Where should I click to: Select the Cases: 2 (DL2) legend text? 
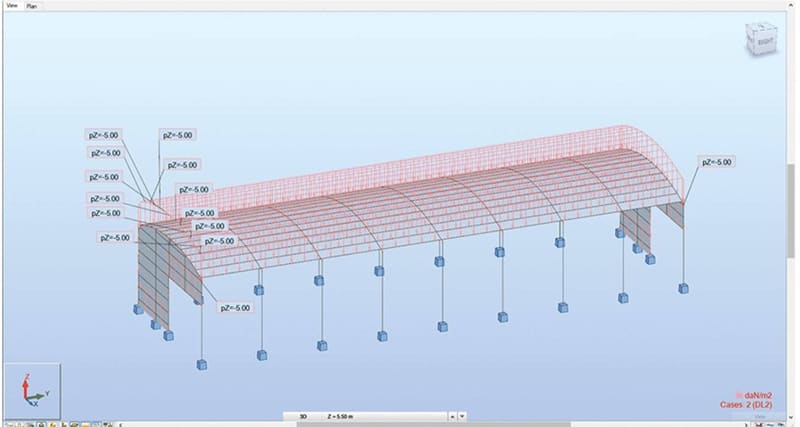[x=746, y=405]
